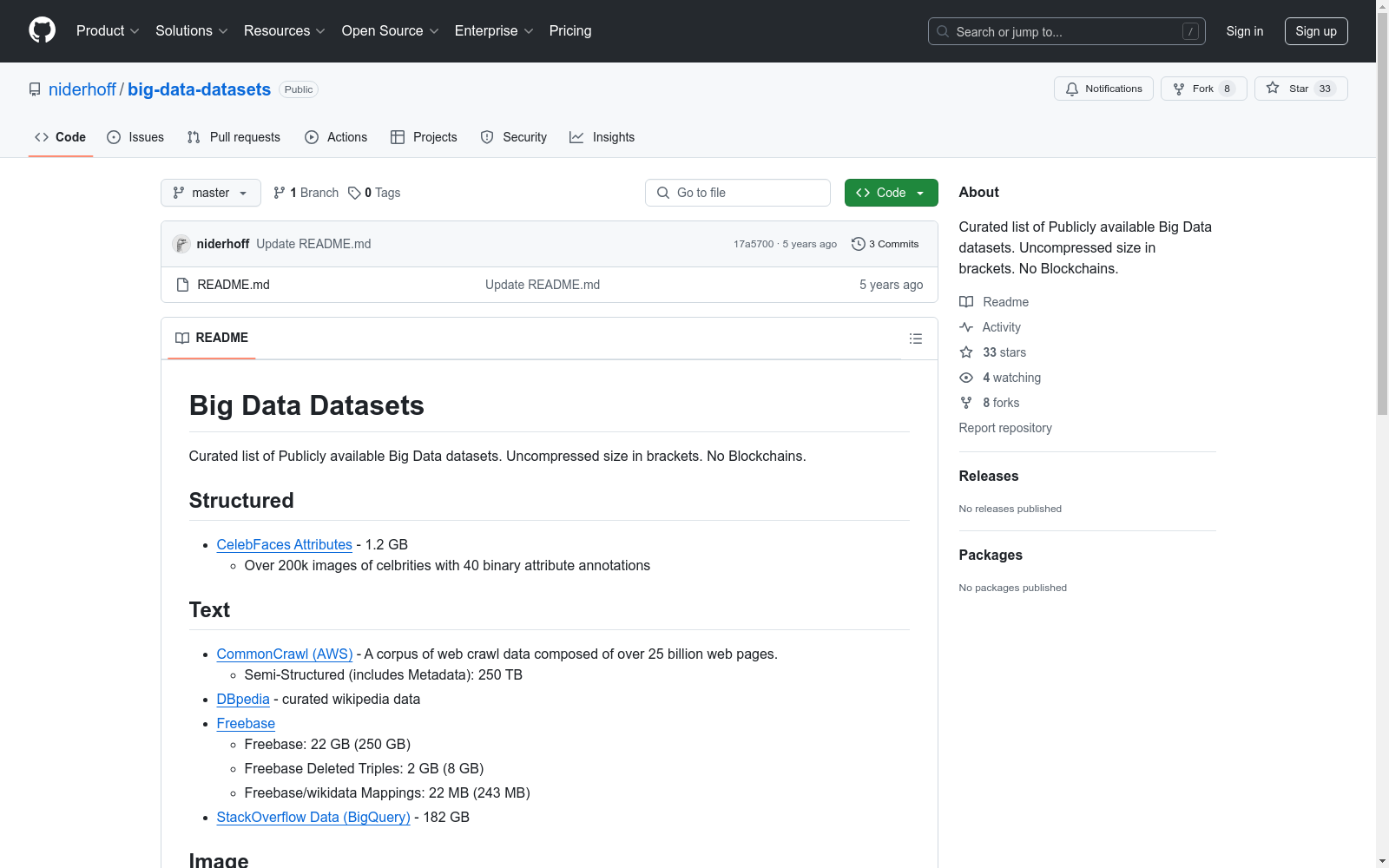The height and width of the screenshot is (868, 1389).
Task: Open the StackOverflow Data (BigQuery) link
Action: coord(313,817)
